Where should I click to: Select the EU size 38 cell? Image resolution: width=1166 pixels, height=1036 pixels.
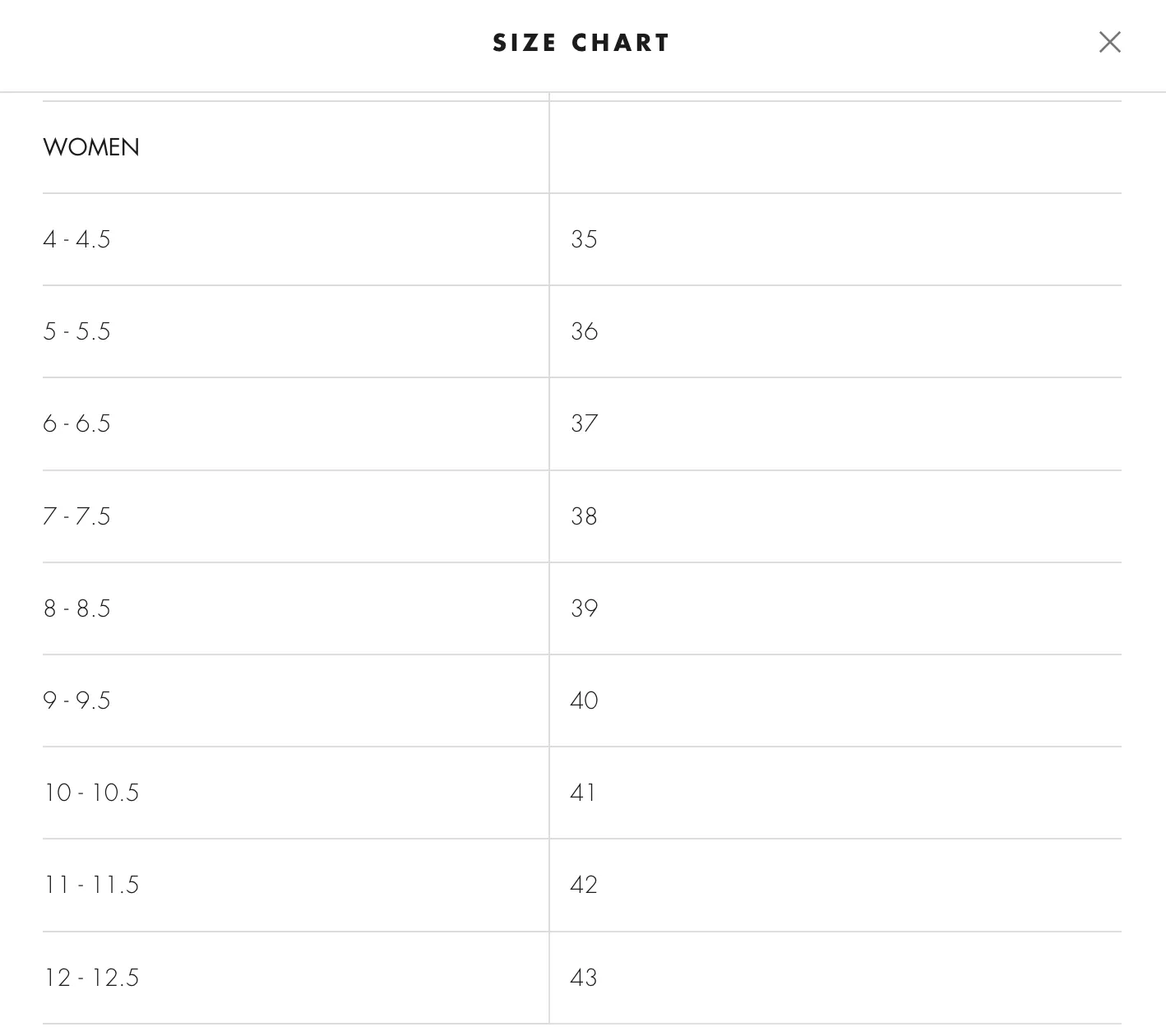[x=835, y=516]
